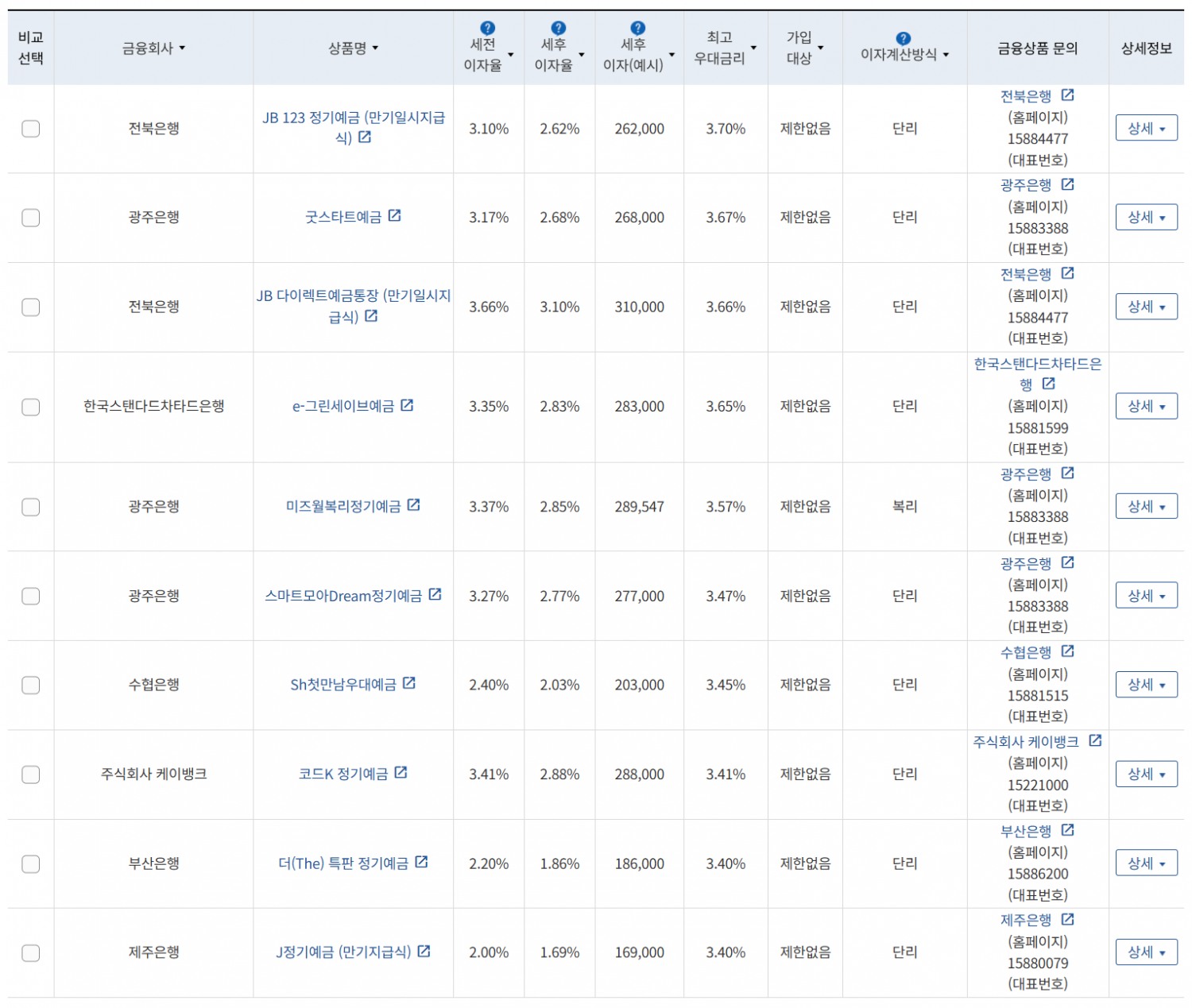Open help icon above 세후 이자율
Screen dimensions: 1192x1008
point(559,28)
